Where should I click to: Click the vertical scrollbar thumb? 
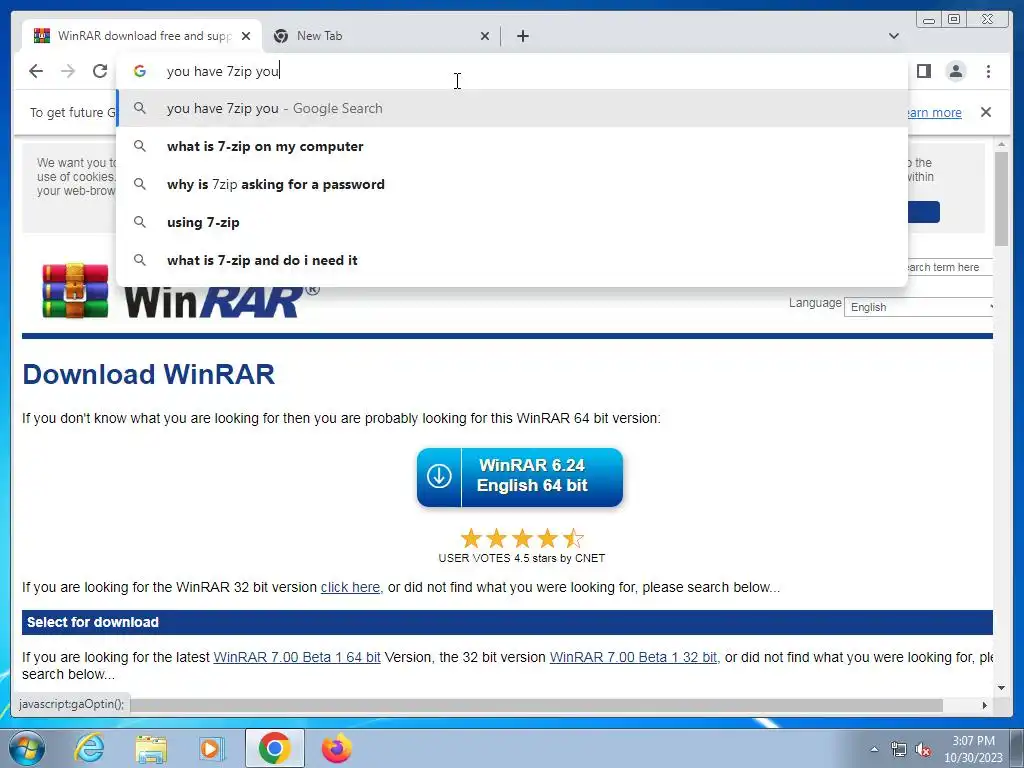(1002, 199)
